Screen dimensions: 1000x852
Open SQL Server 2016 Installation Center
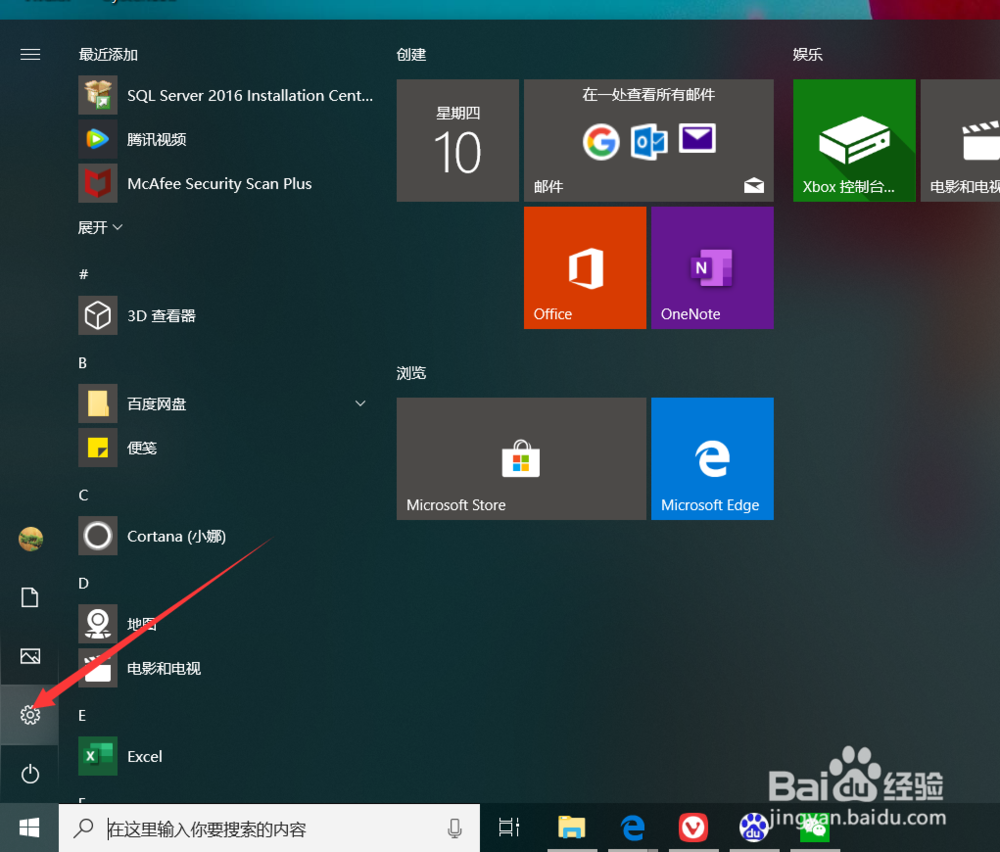coord(226,95)
